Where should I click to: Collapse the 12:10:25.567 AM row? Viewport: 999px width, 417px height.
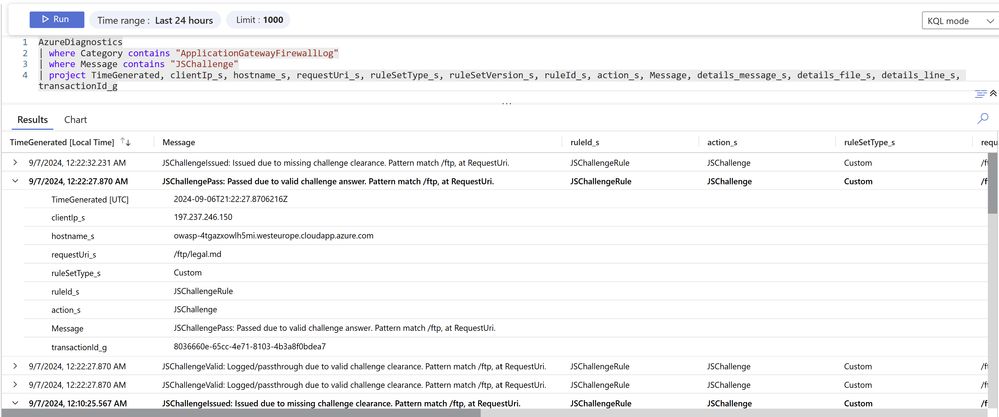click(x=15, y=404)
